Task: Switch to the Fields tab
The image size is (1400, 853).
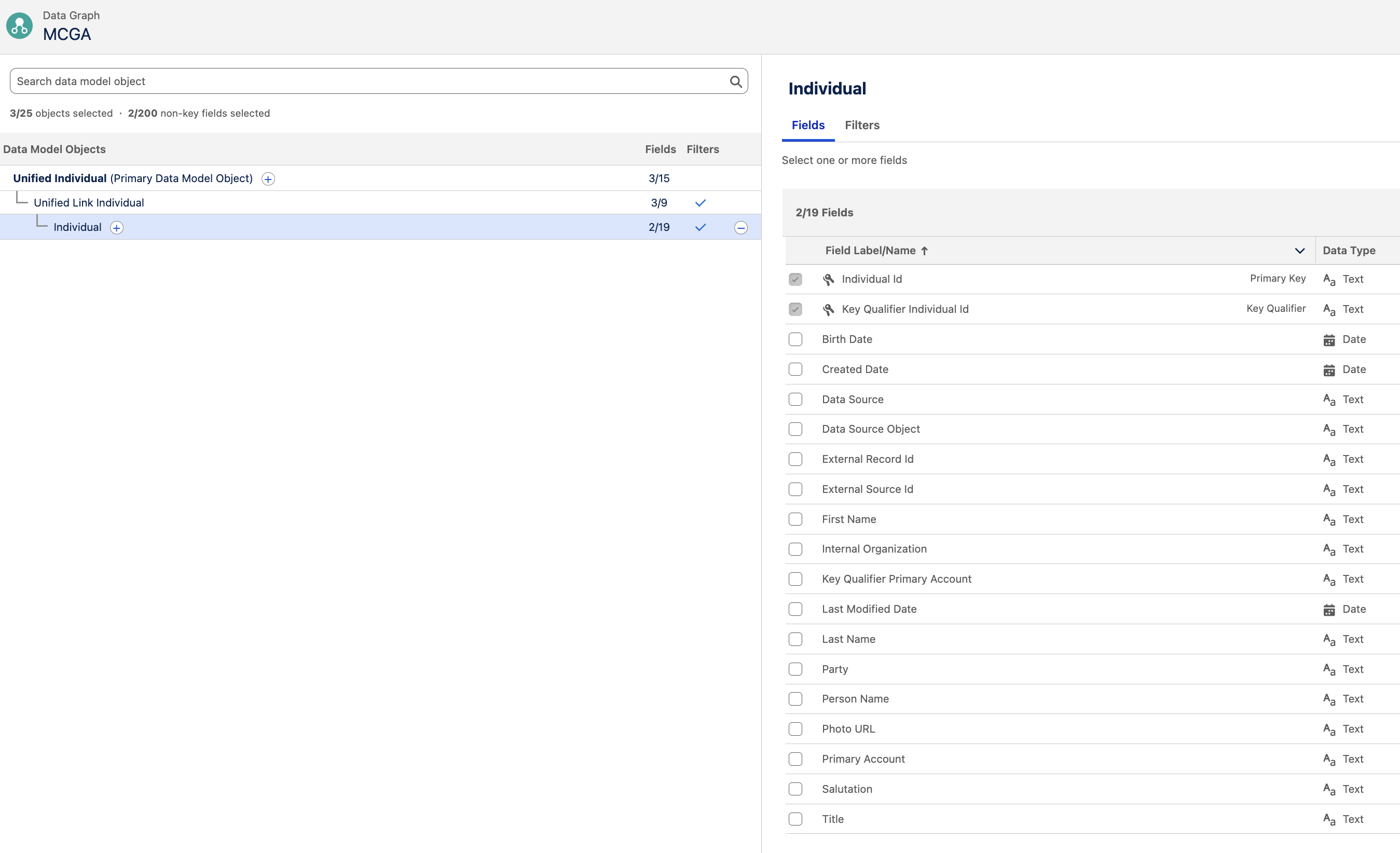Action: click(x=807, y=125)
